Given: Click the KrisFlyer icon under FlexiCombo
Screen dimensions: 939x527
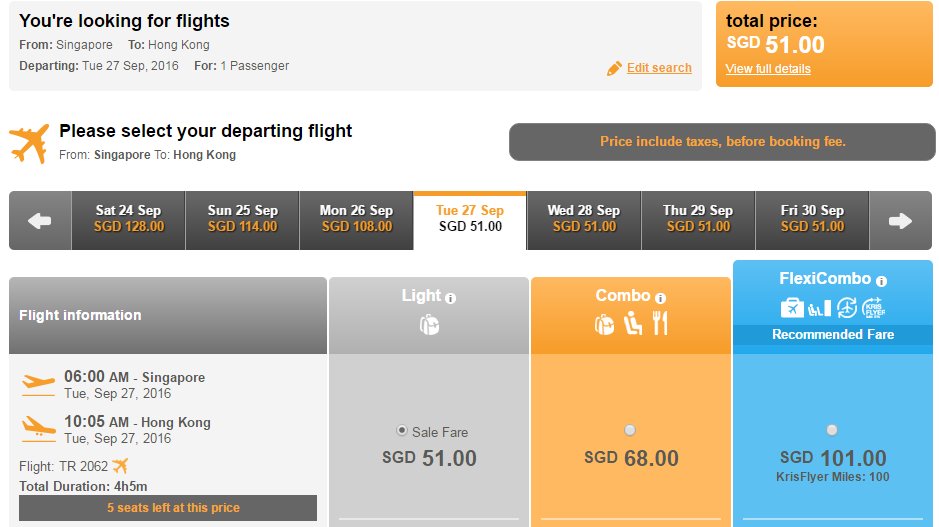Looking at the screenshot, I should tap(874, 308).
